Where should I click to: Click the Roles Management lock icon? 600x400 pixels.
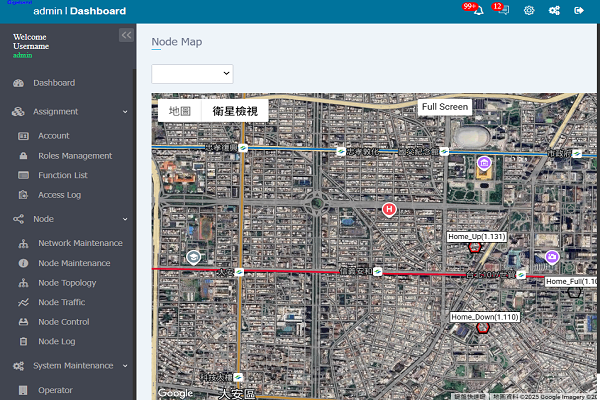point(23,156)
